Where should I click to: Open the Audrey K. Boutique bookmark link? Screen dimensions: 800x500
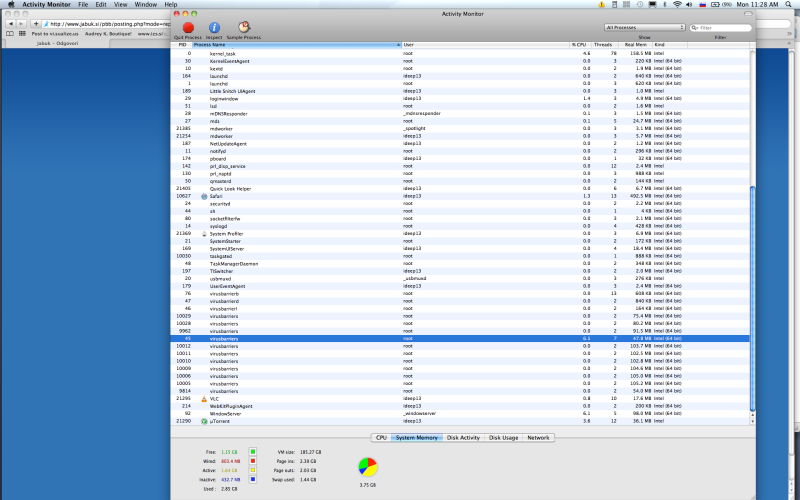coord(108,34)
